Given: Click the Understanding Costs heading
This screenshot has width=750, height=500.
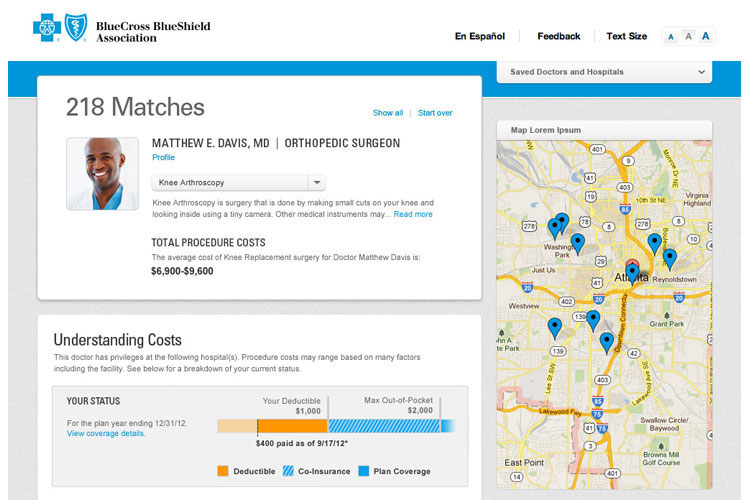Looking at the screenshot, I should point(118,340).
